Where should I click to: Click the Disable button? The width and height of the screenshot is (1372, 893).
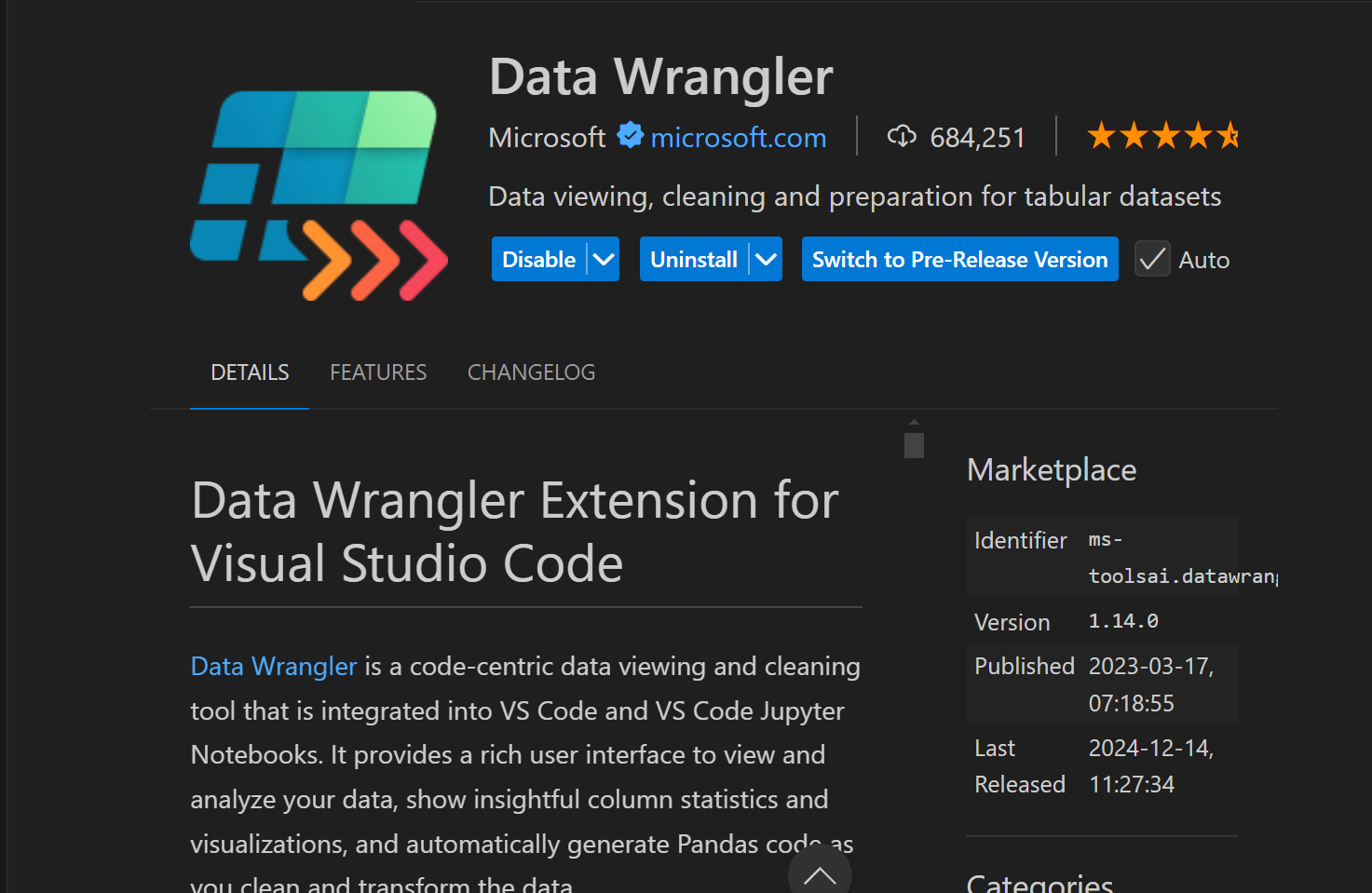(x=538, y=259)
